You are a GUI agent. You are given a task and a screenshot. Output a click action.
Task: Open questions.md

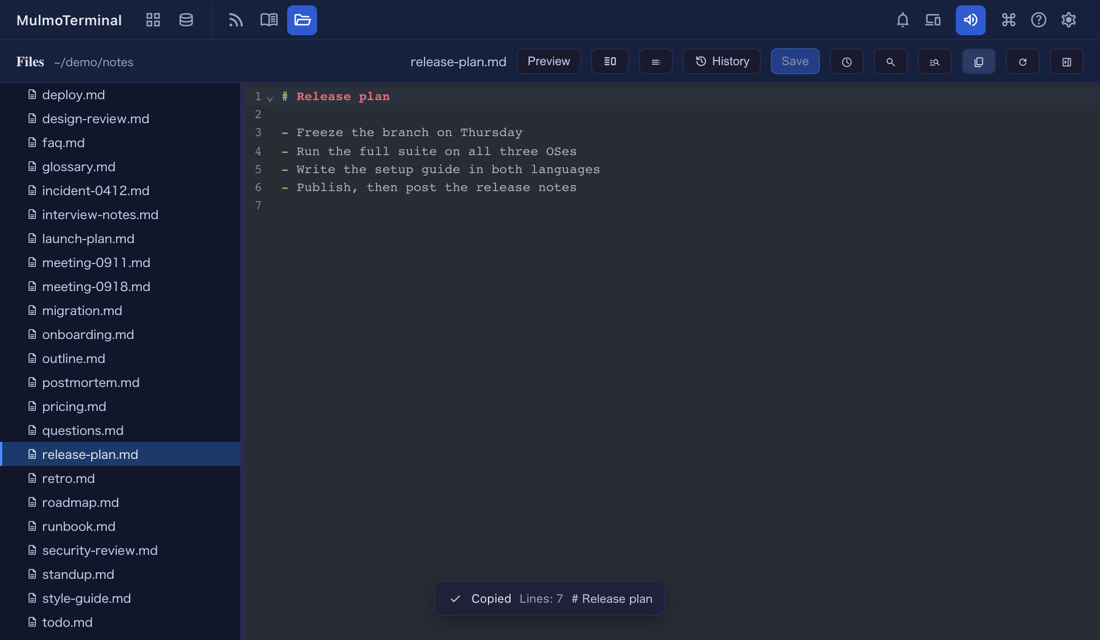click(x=120, y=430)
